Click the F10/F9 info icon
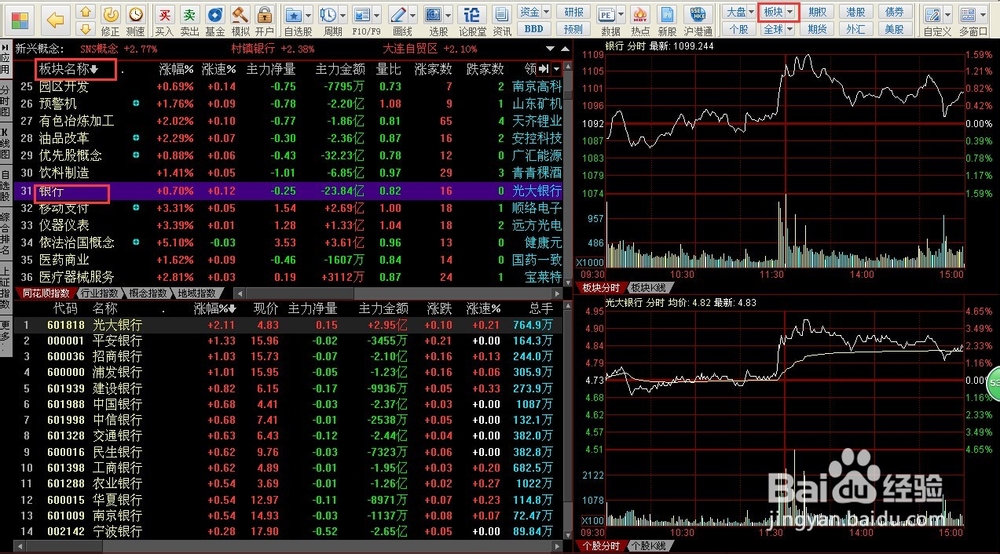Viewport: 1000px width, 554px height. pos(362,14)
